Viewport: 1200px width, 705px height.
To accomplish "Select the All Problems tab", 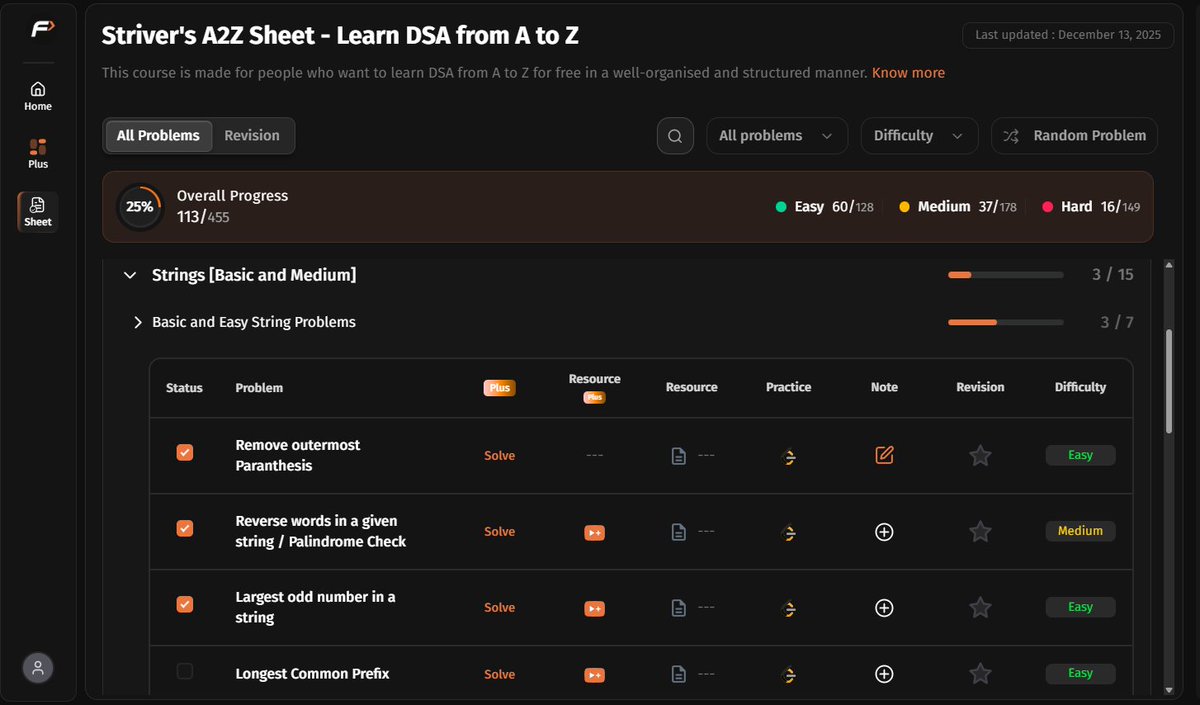I will coord(158,135).
